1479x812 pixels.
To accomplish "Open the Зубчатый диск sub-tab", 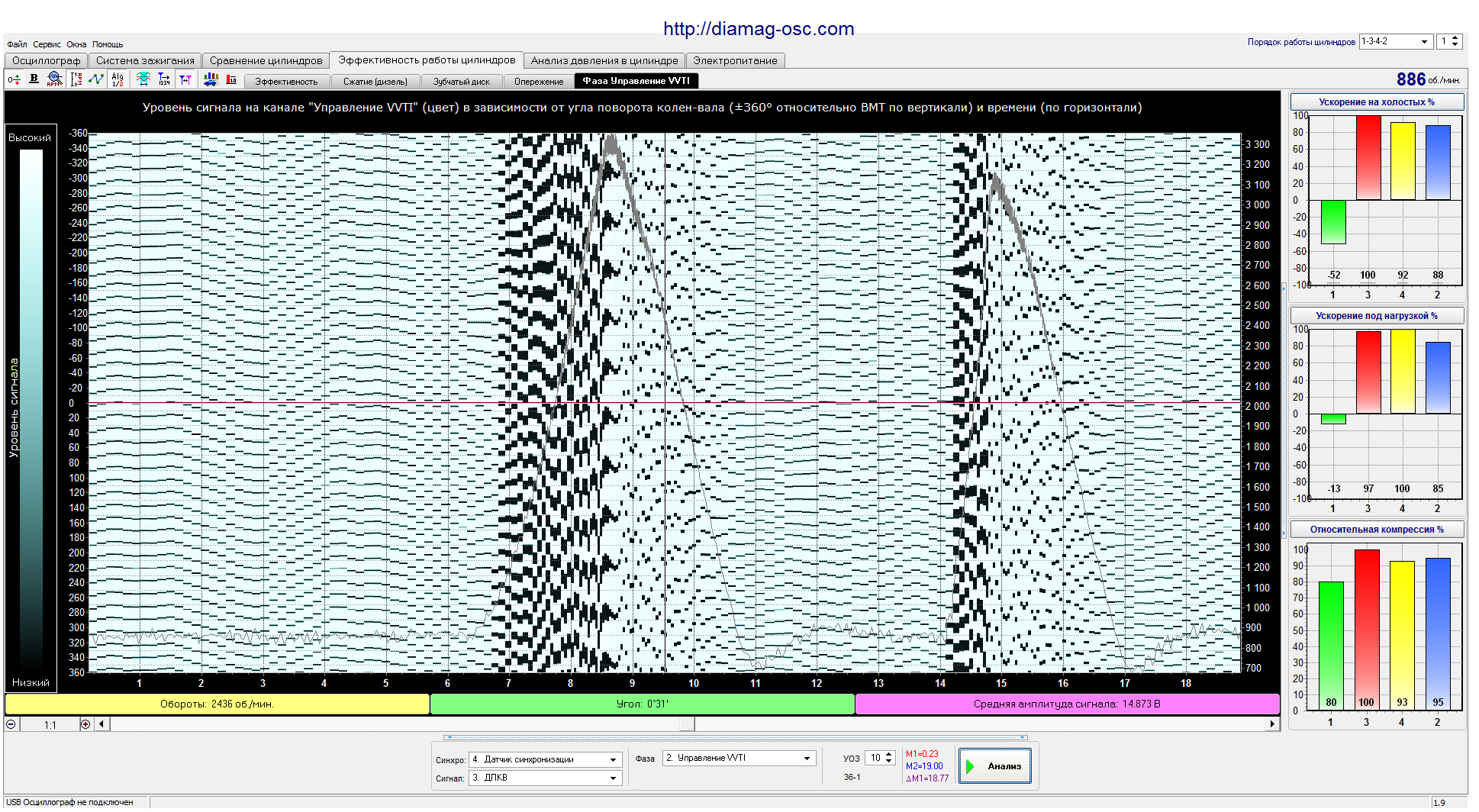I will point(462,82).
